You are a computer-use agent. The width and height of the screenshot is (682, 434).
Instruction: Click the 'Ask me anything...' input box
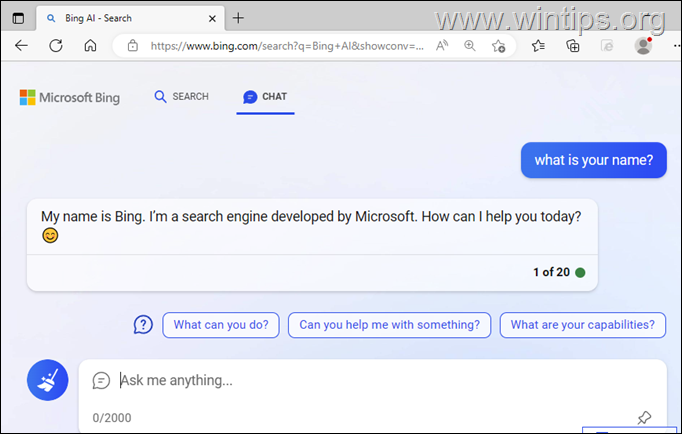pos(373,396)
